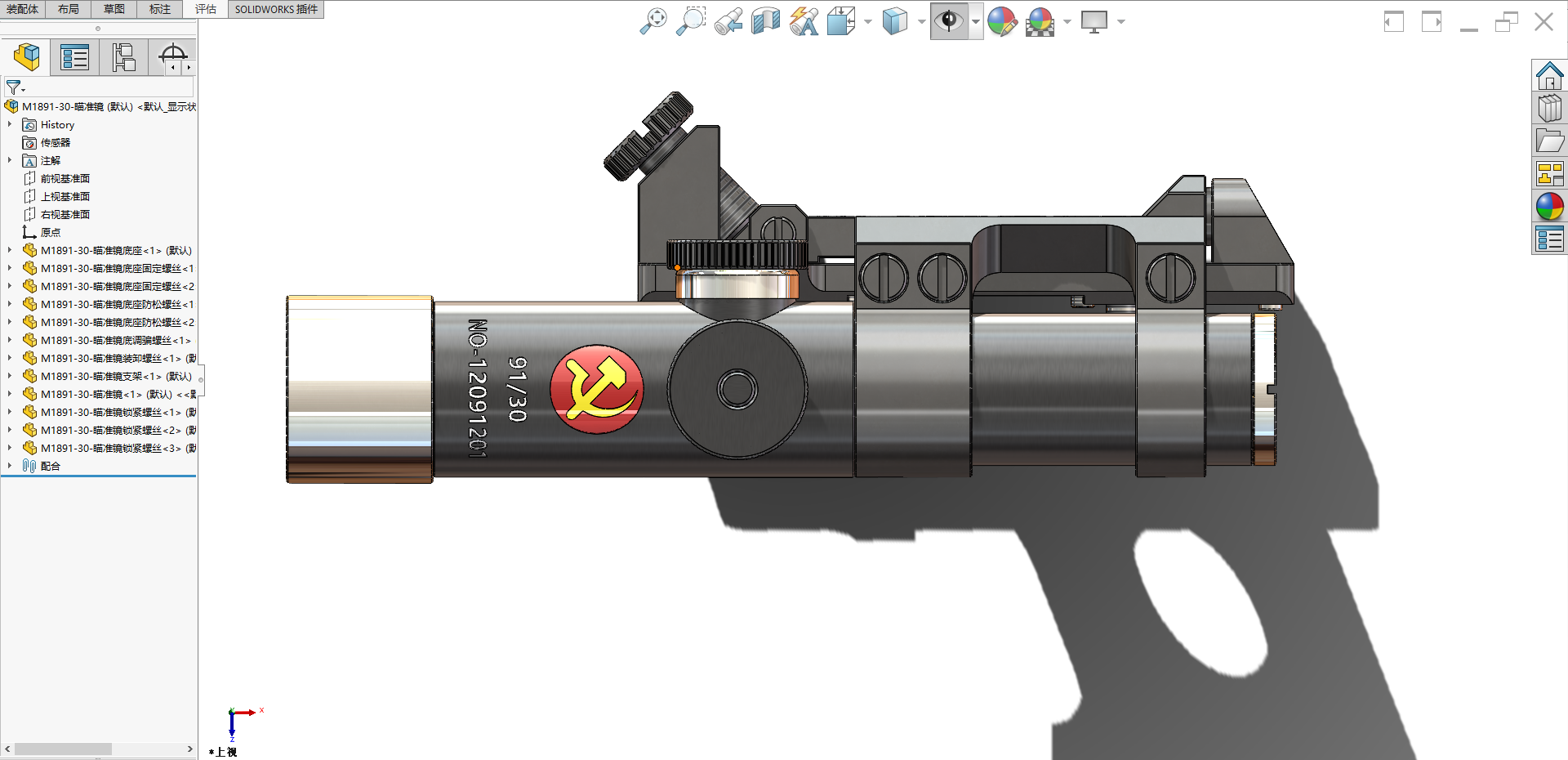
Task: Select the 瞄准镜底调骗螺丝<1> component
Action: tap(107, 341)
